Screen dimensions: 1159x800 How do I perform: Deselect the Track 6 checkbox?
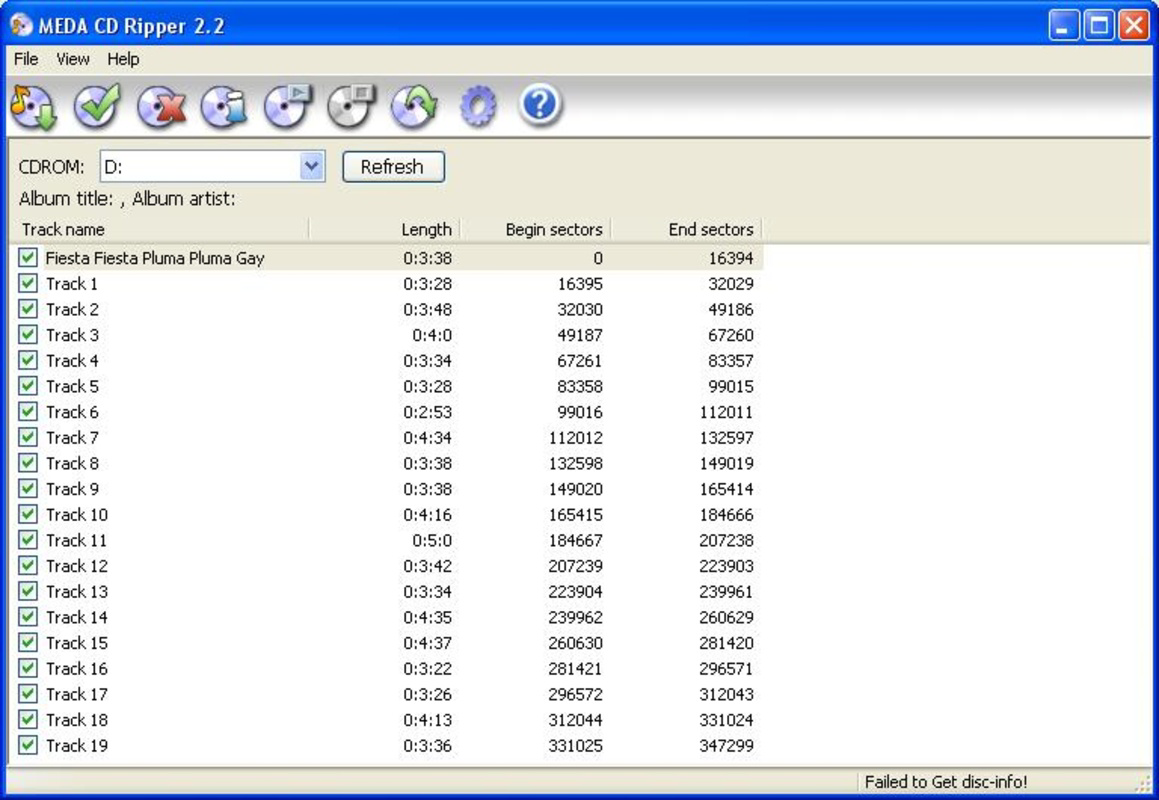tap(28, 411)
